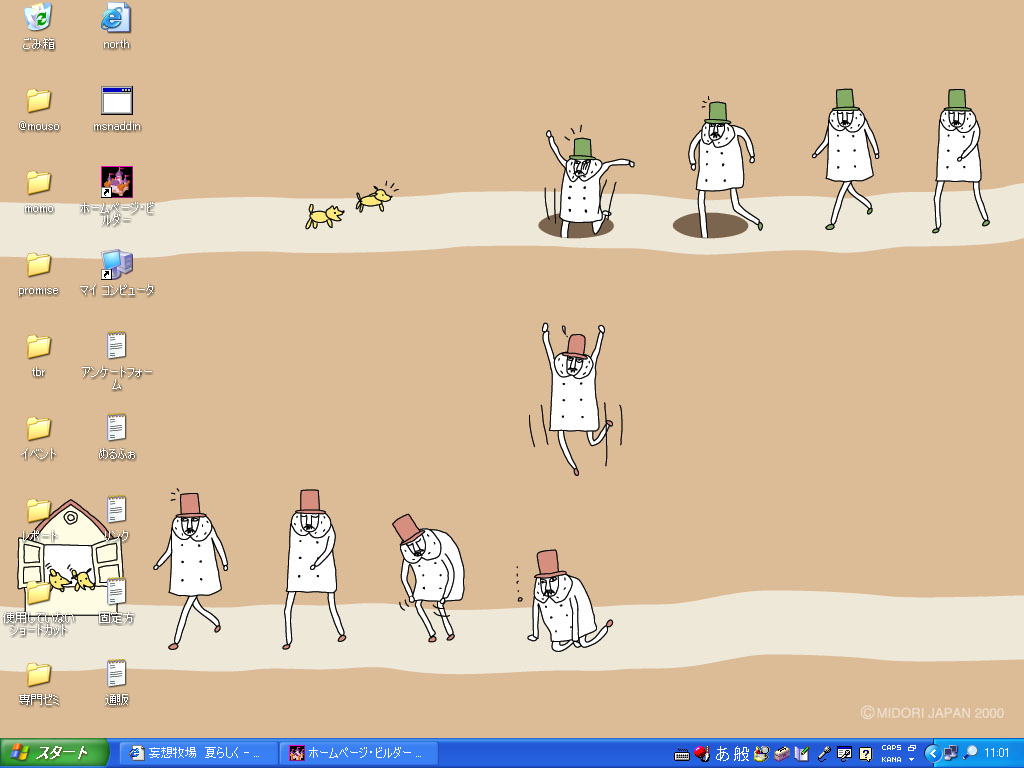Select the promise folder
Viewport: 1024px width, 768px height.
[x=39, y=274]
